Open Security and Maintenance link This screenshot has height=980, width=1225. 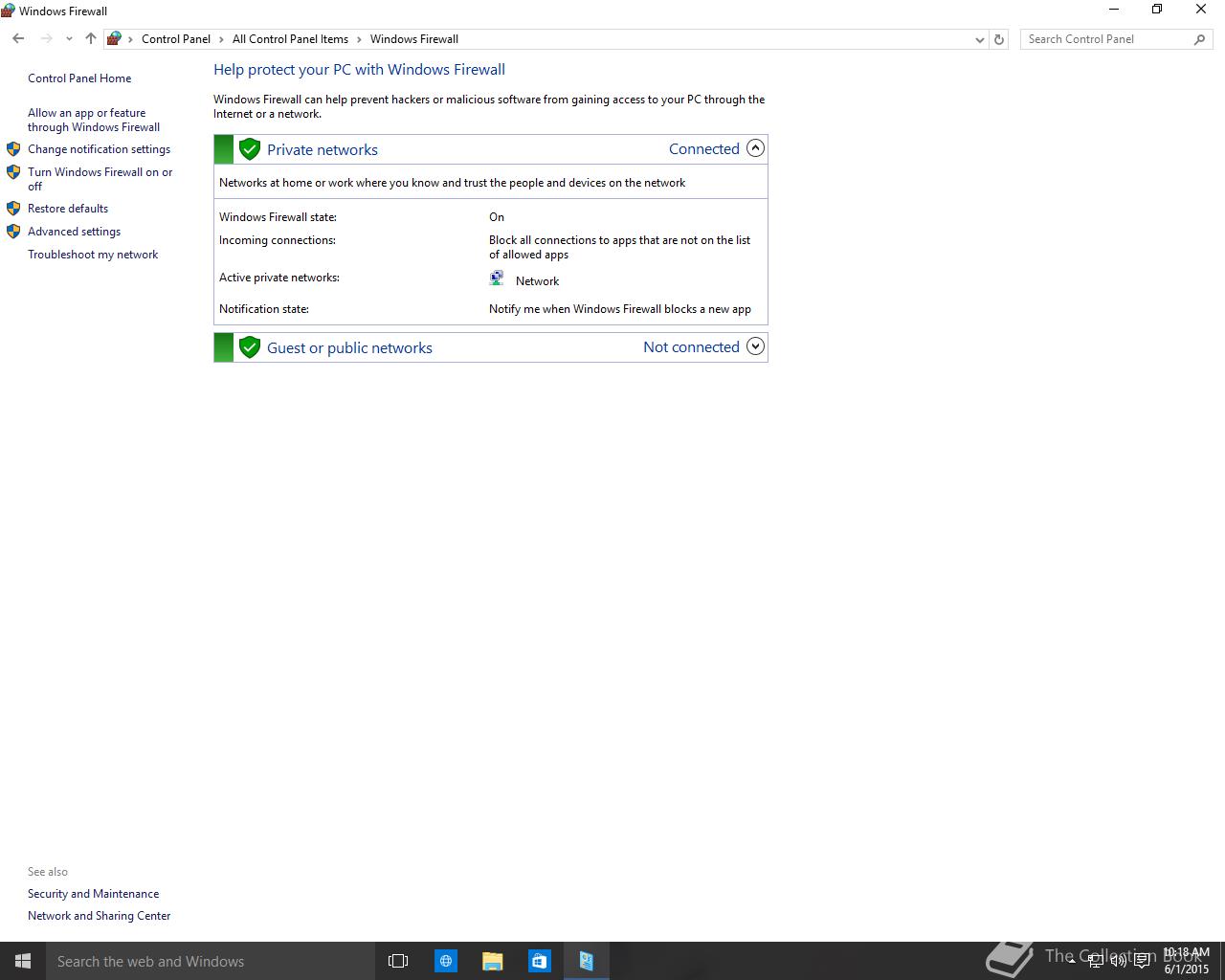pyautogui.click(x=93, y=894)
